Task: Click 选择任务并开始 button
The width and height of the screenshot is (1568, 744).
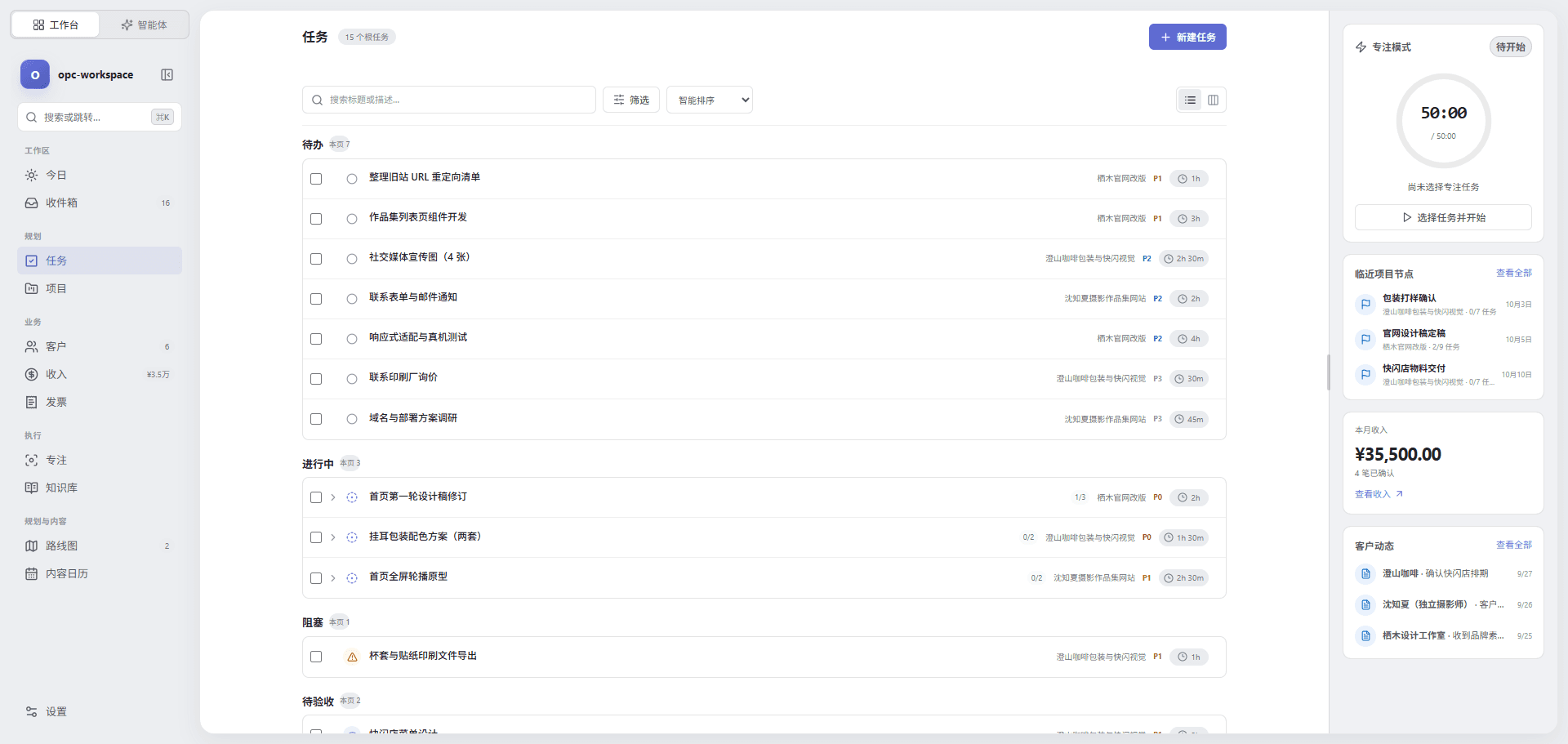Action: click(1443, 218)
